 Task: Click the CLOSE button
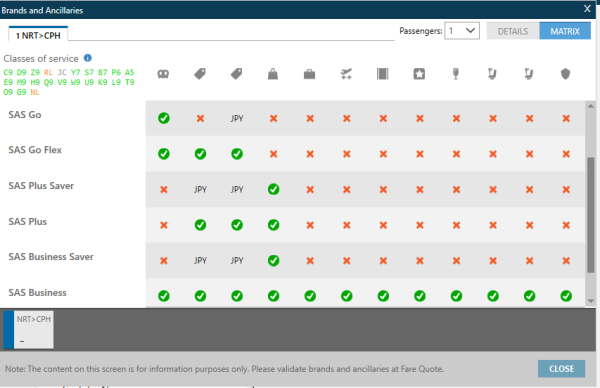tap(561, 368)
